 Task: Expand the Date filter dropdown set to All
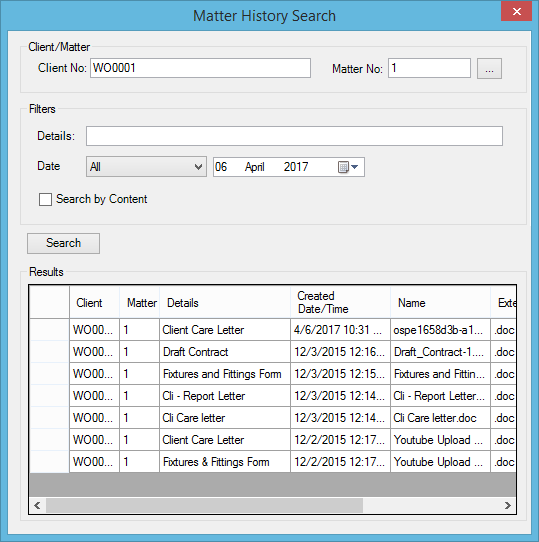click(x=146, y=167)
